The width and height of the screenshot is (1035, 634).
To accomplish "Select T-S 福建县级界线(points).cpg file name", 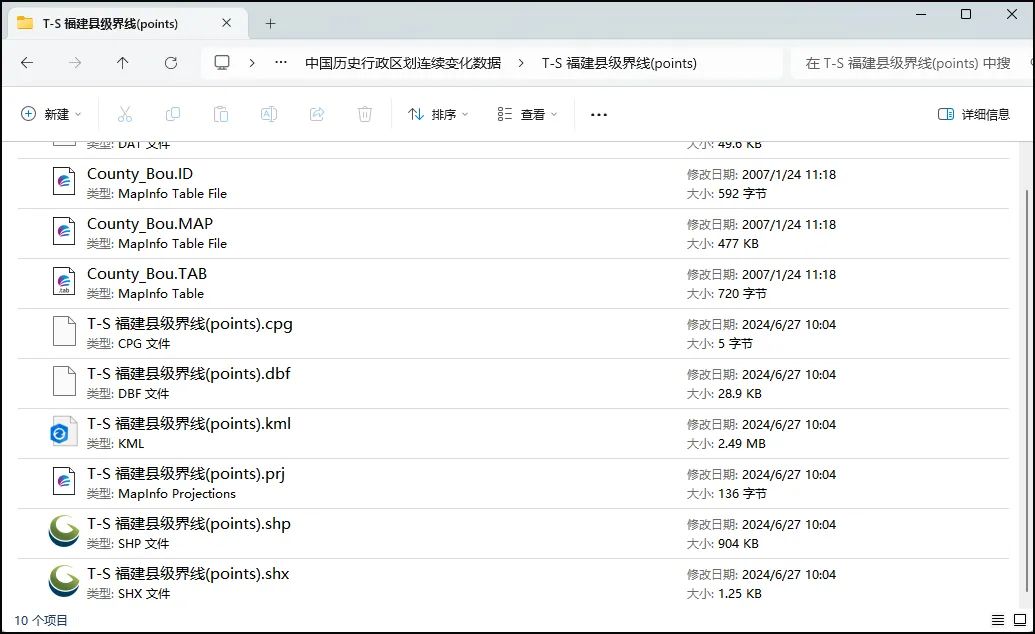I will coord(189,324).
